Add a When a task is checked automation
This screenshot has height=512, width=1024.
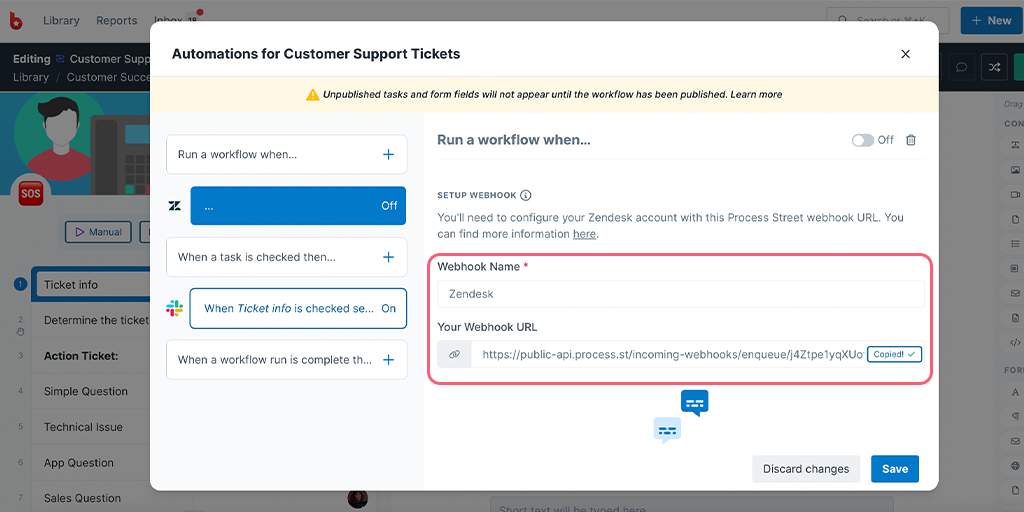[388, 257]
